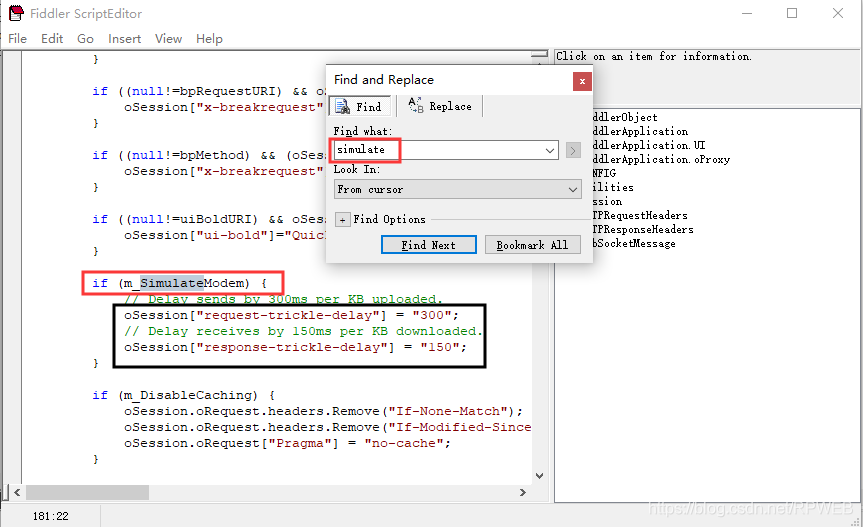Open the Edit menu
Image resolution: width=863 pixels, height=527 pixels.
pos(52,39)
